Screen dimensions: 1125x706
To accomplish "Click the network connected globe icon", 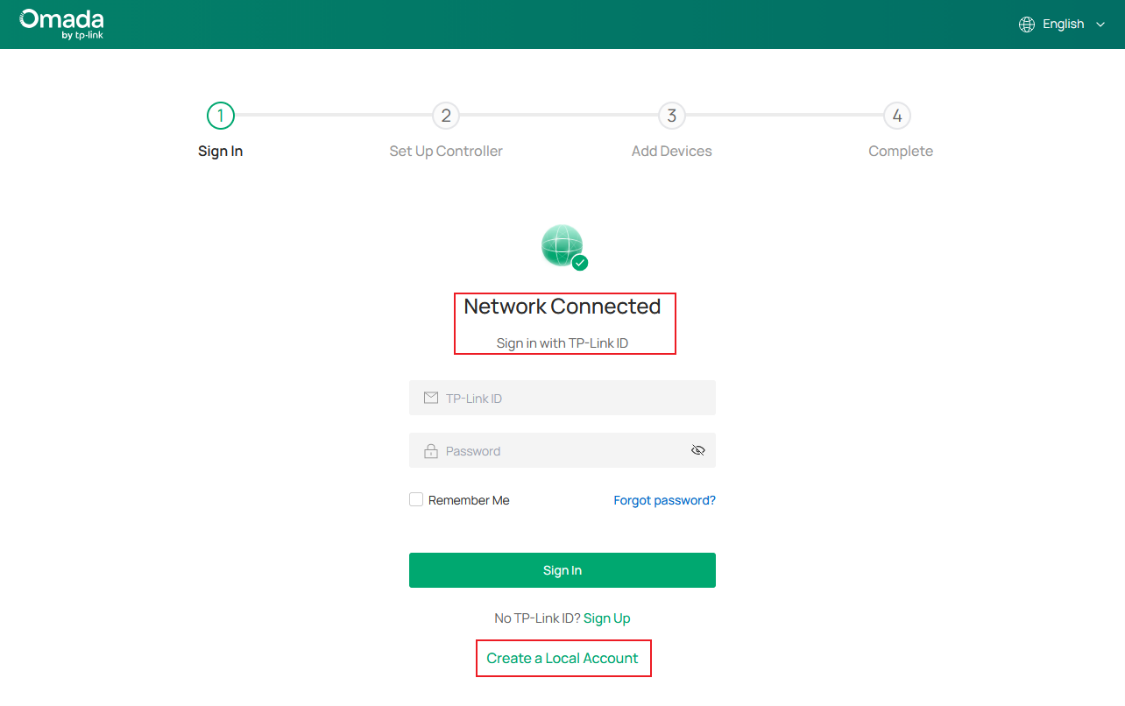I will (564, 248).
